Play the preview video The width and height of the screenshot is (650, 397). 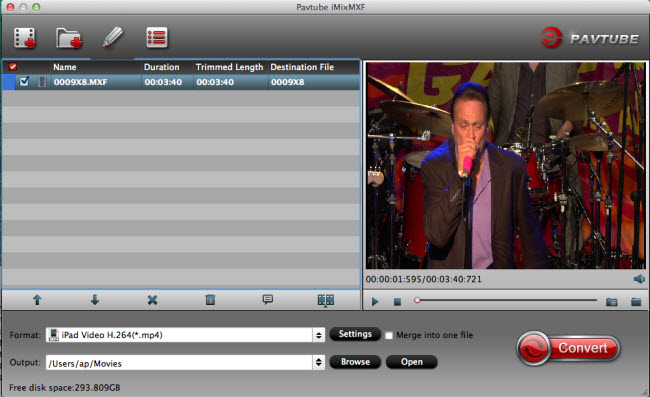pos(375,302)
